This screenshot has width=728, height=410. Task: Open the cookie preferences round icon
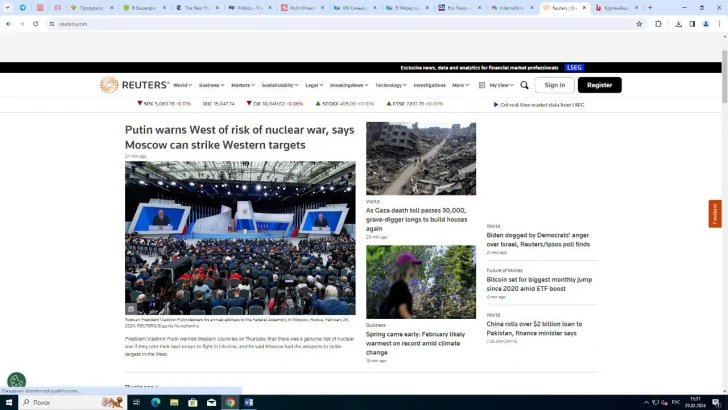pos(16,381)
